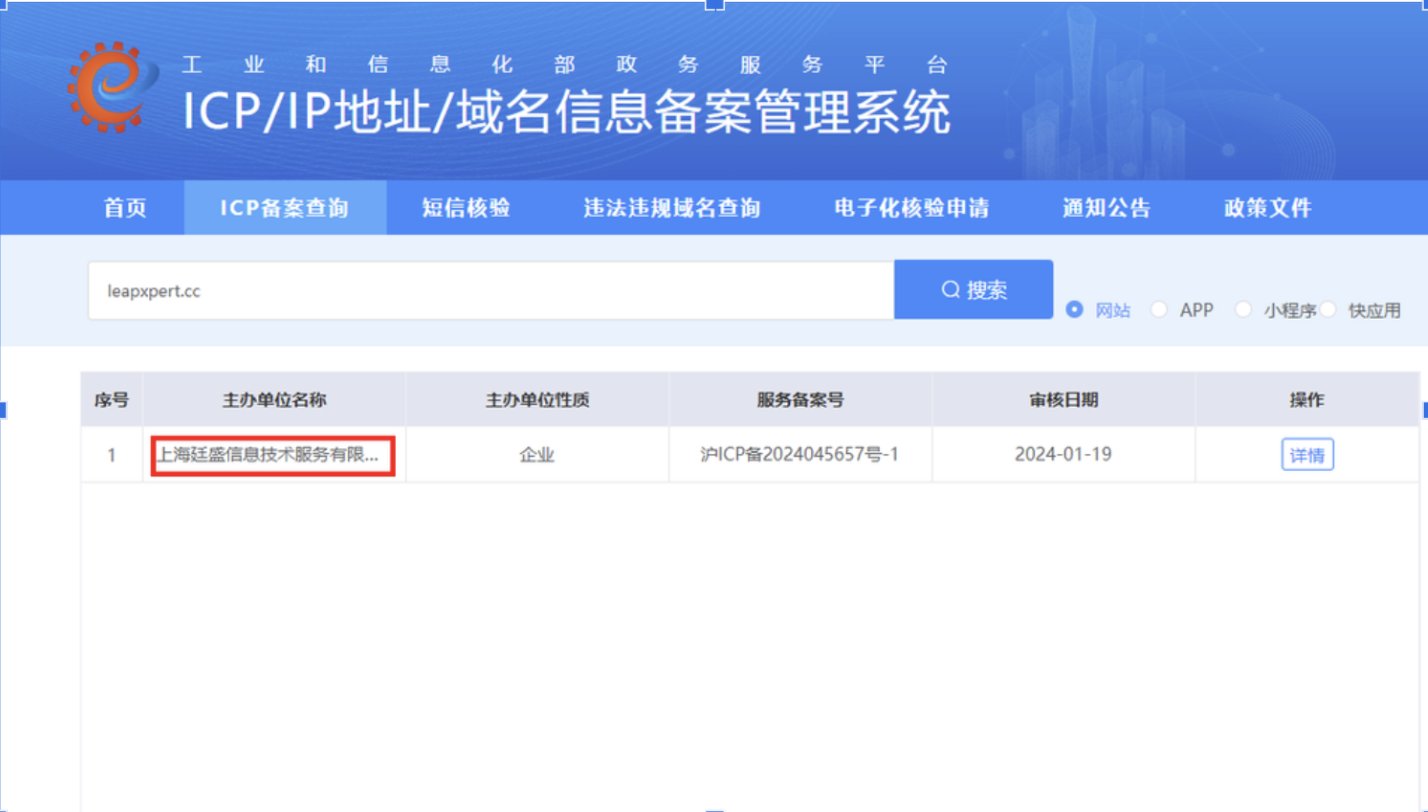
Task: Click the orange gear platform logo
Action: 112,86
